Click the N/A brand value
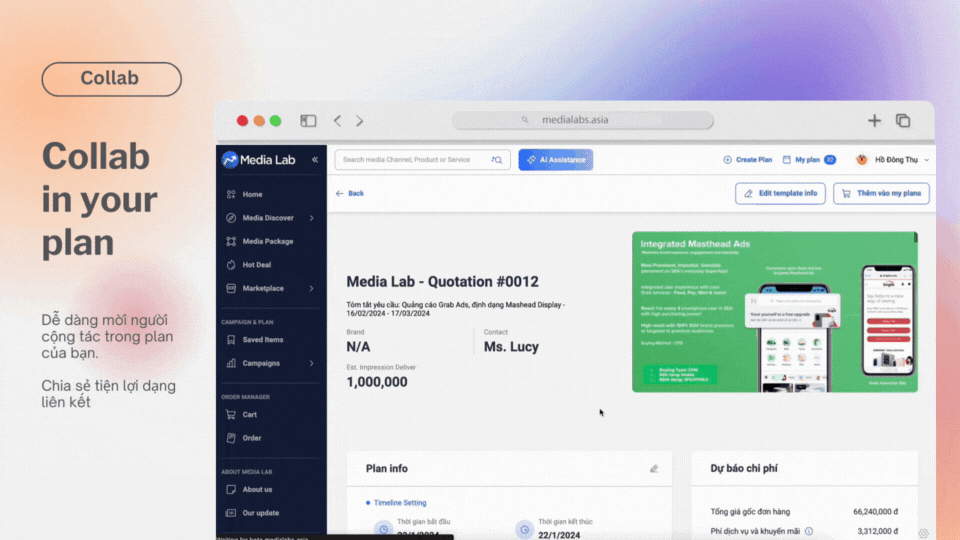The height and width of the screenshot is (540, 960). 358,347
